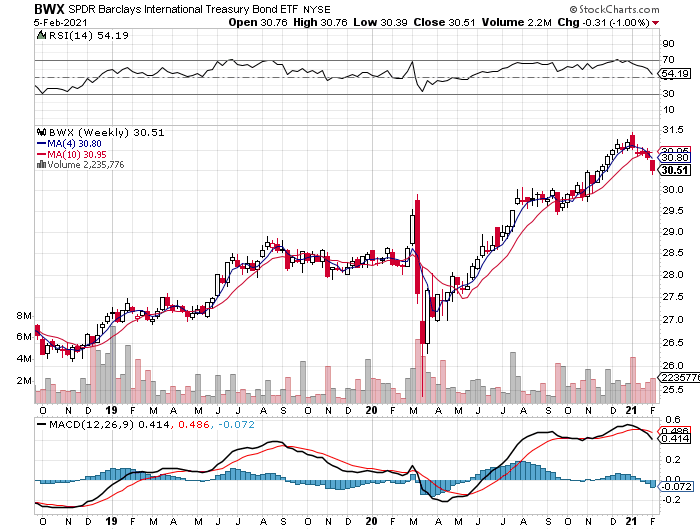This screenshot has height=530, width=700.
Task: Click the -0.072 MACD histogram tag
Action: 677,486
